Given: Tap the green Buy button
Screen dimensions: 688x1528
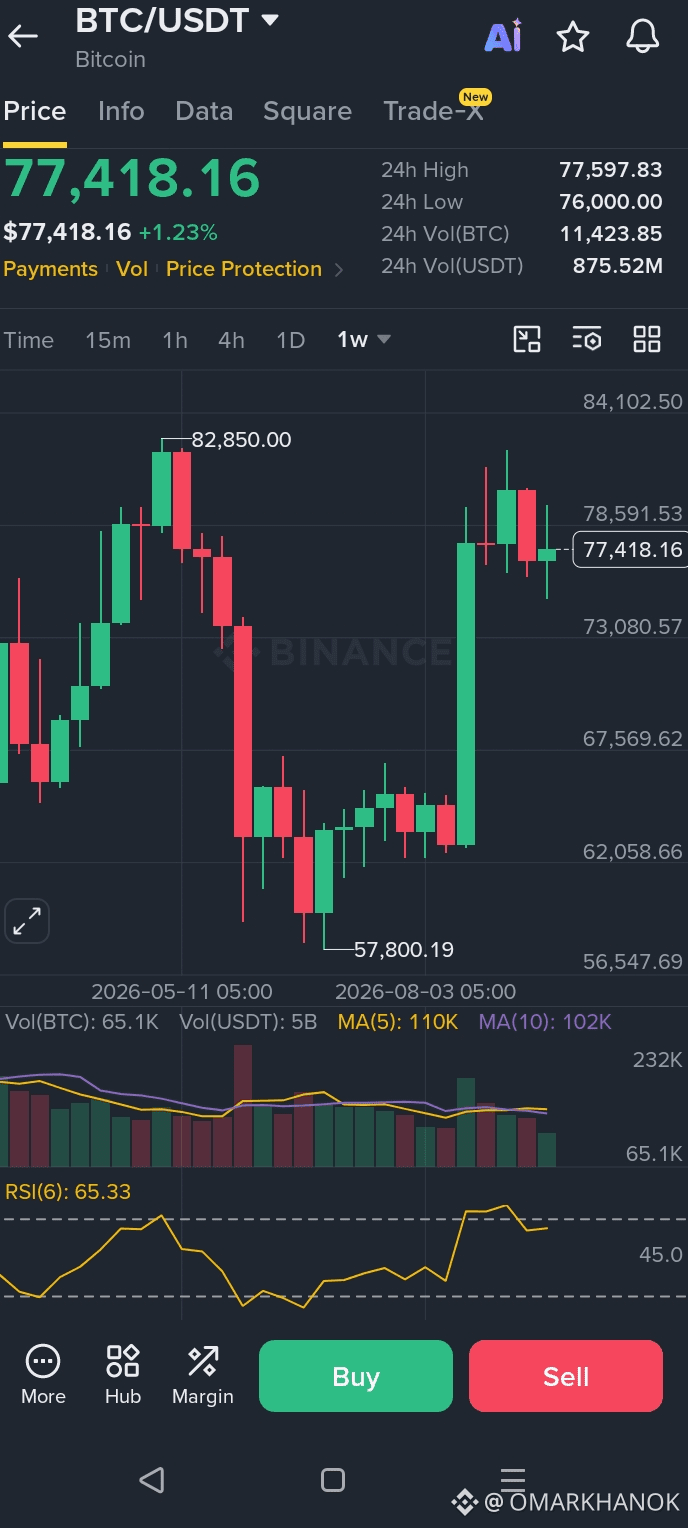Looking at the screenshot, I should tap(356, 1376).
